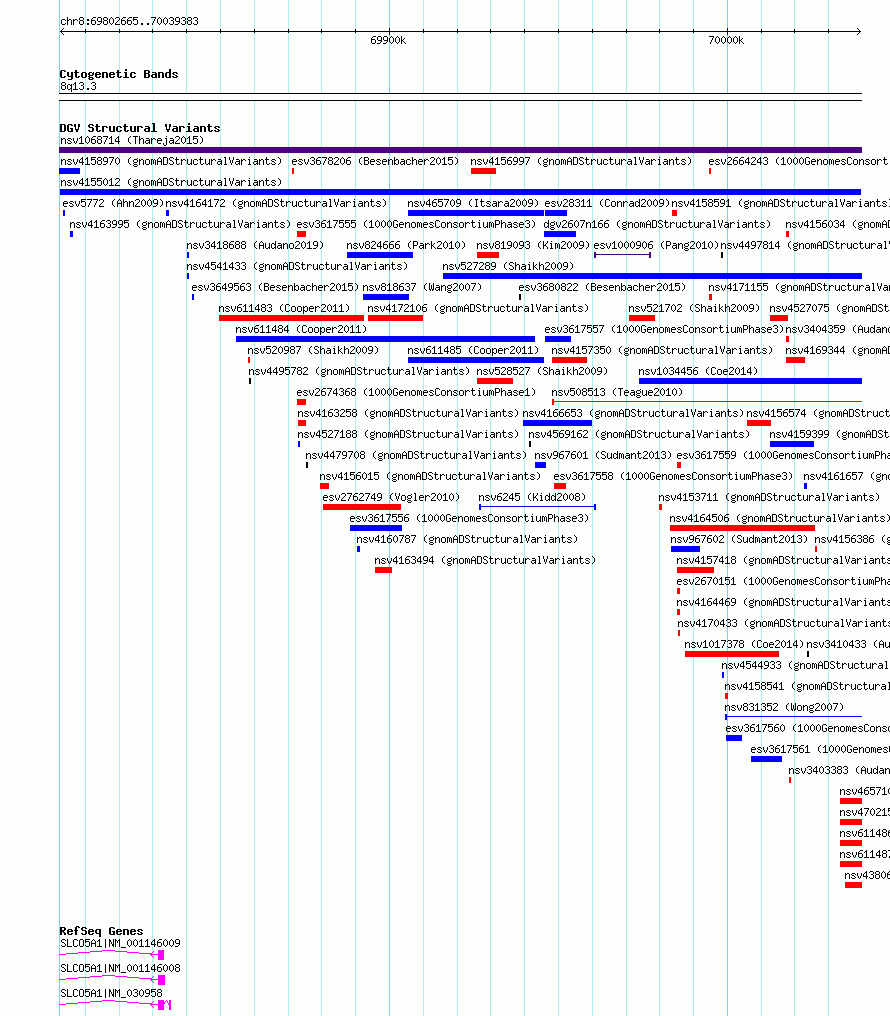Open nsv520987 (Shaikh2009) variant
The image size is (890, 1016).
(314, 351)
